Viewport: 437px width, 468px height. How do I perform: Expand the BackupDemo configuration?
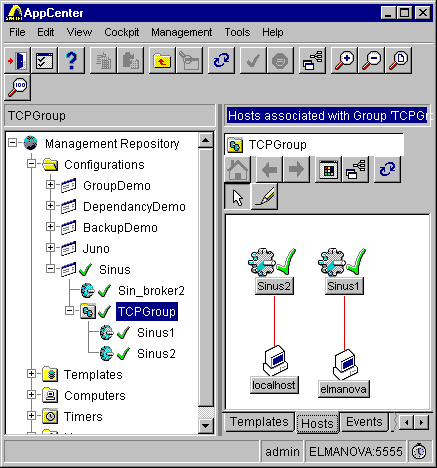click(x=50, y=227)
